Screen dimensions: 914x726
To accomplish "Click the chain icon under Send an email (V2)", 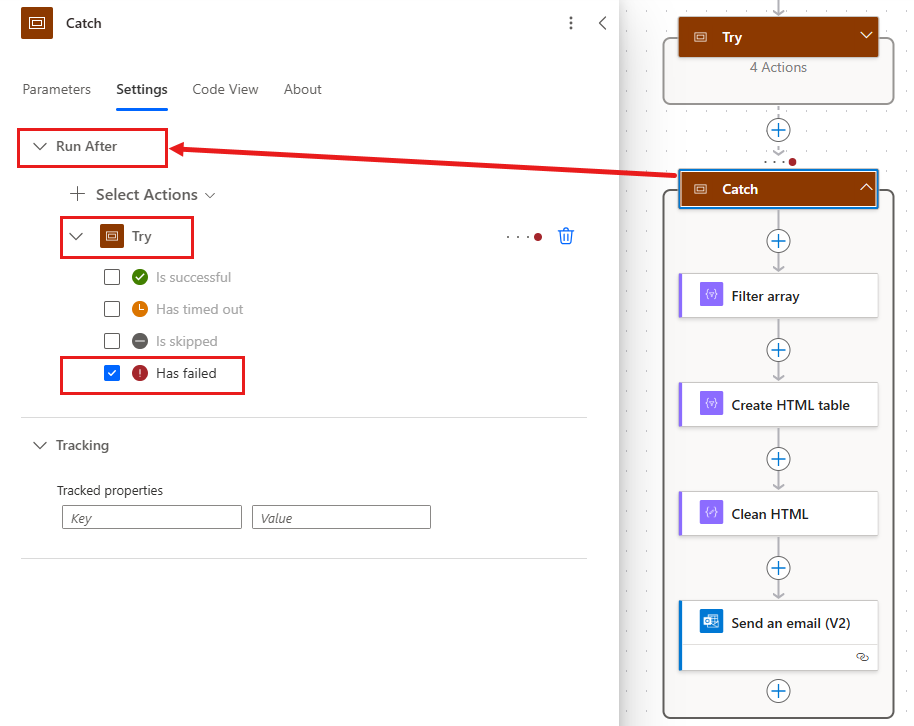I will pos(862,657).
